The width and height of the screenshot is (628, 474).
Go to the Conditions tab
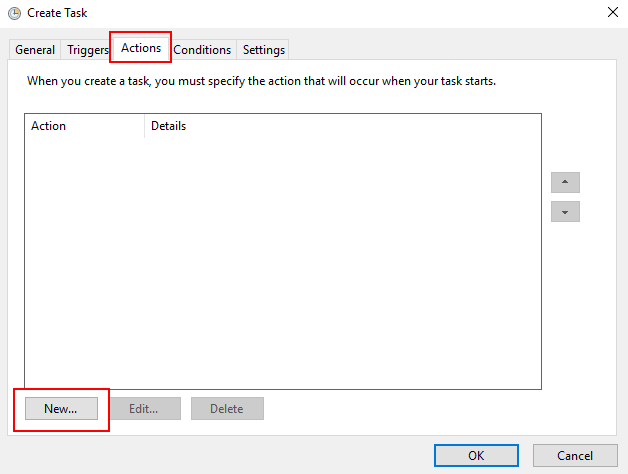(x=202, y=50)
